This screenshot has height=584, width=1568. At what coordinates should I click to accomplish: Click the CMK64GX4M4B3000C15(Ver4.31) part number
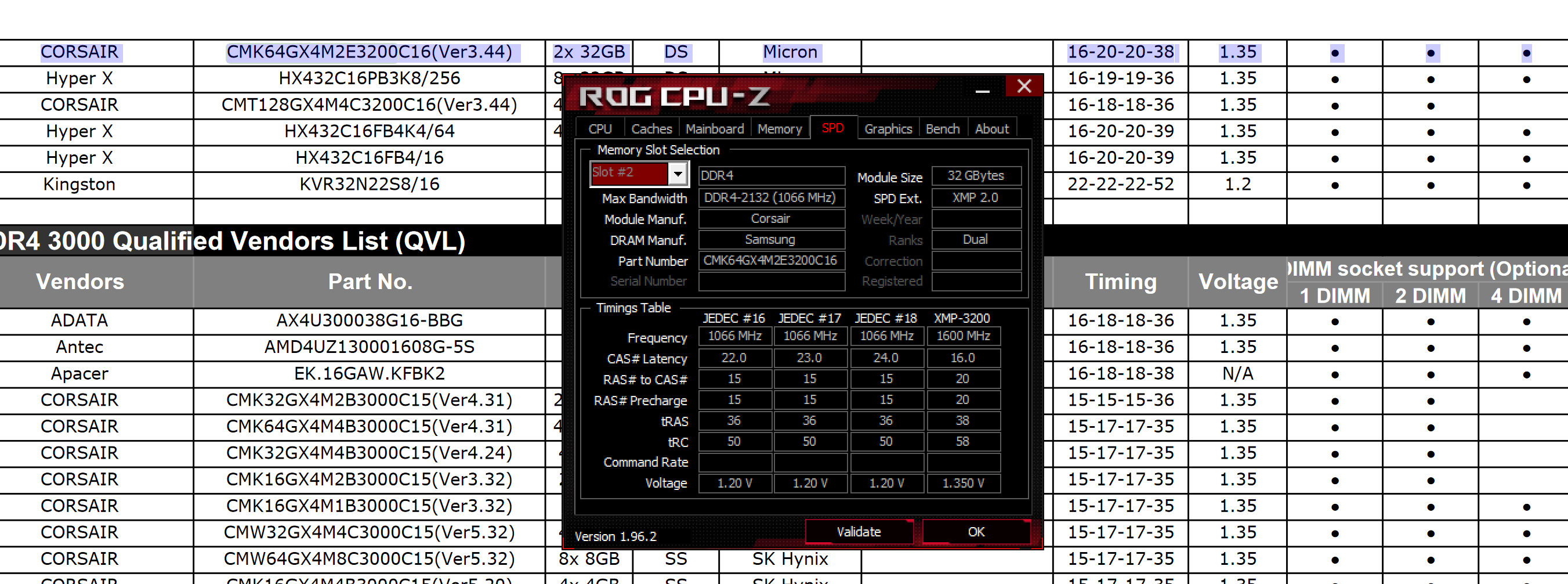(370, 426)
